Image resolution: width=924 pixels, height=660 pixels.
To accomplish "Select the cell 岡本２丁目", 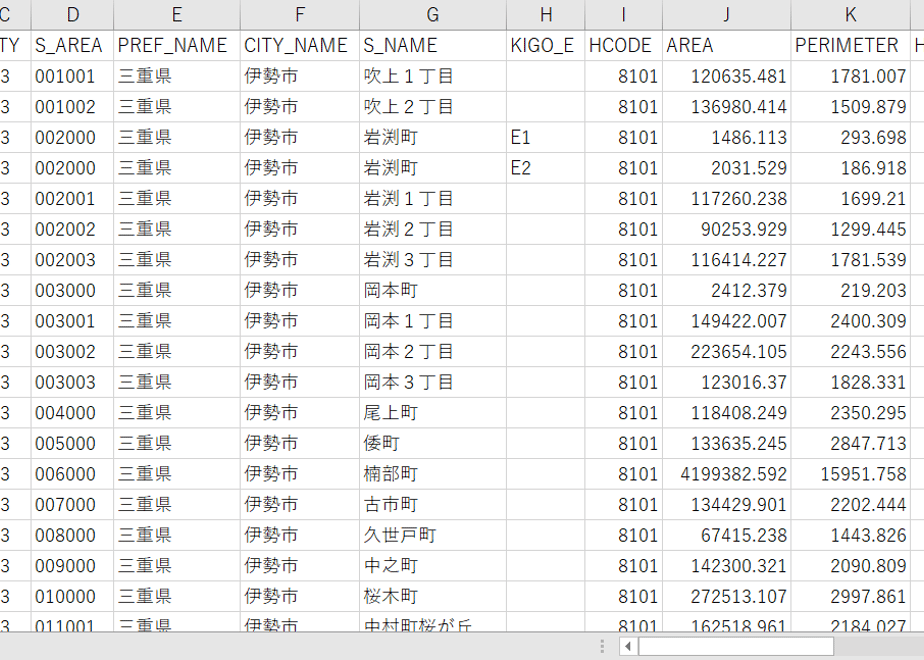I will 433,352.
